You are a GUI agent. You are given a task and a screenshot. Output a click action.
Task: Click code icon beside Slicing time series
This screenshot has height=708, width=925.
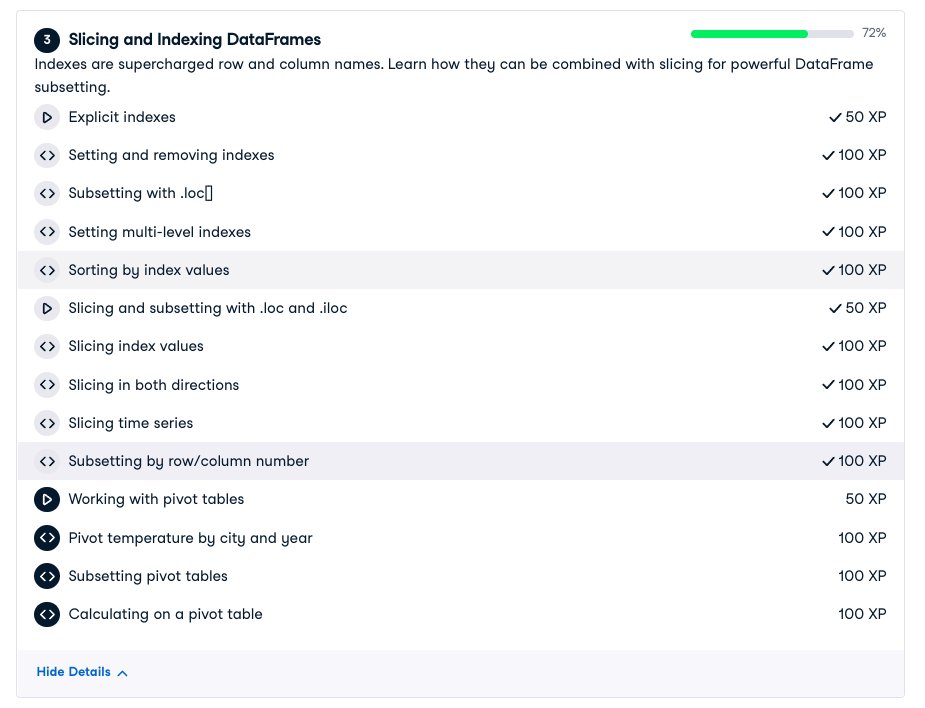[47, 423]
